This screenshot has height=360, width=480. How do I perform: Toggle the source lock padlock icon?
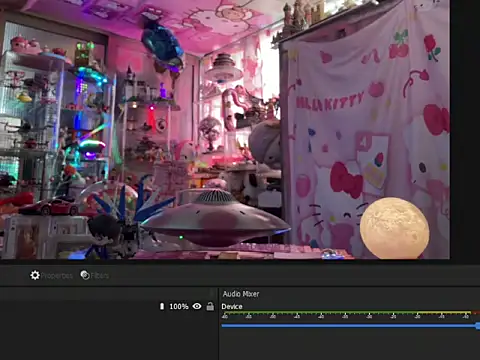(x=210, y=306)
